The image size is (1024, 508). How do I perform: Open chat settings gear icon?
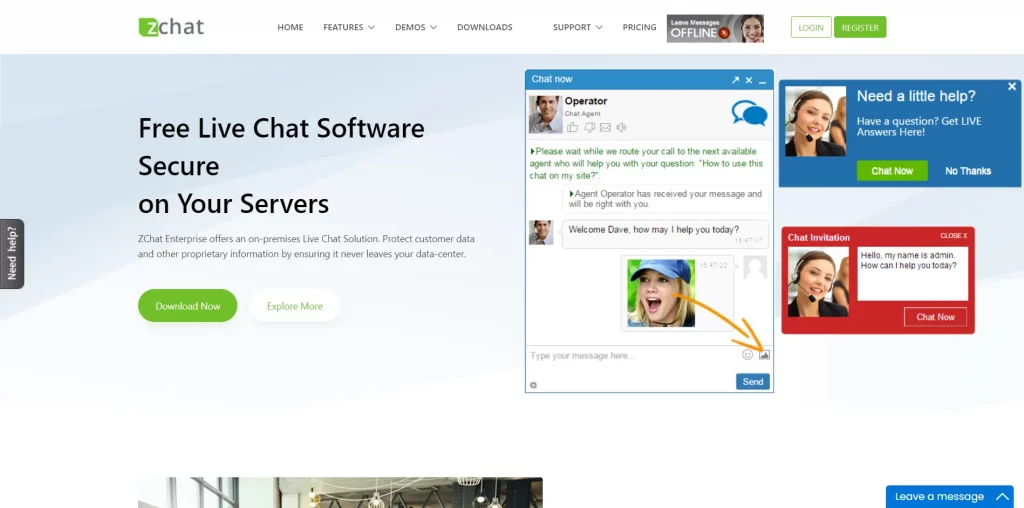[533, 385]
